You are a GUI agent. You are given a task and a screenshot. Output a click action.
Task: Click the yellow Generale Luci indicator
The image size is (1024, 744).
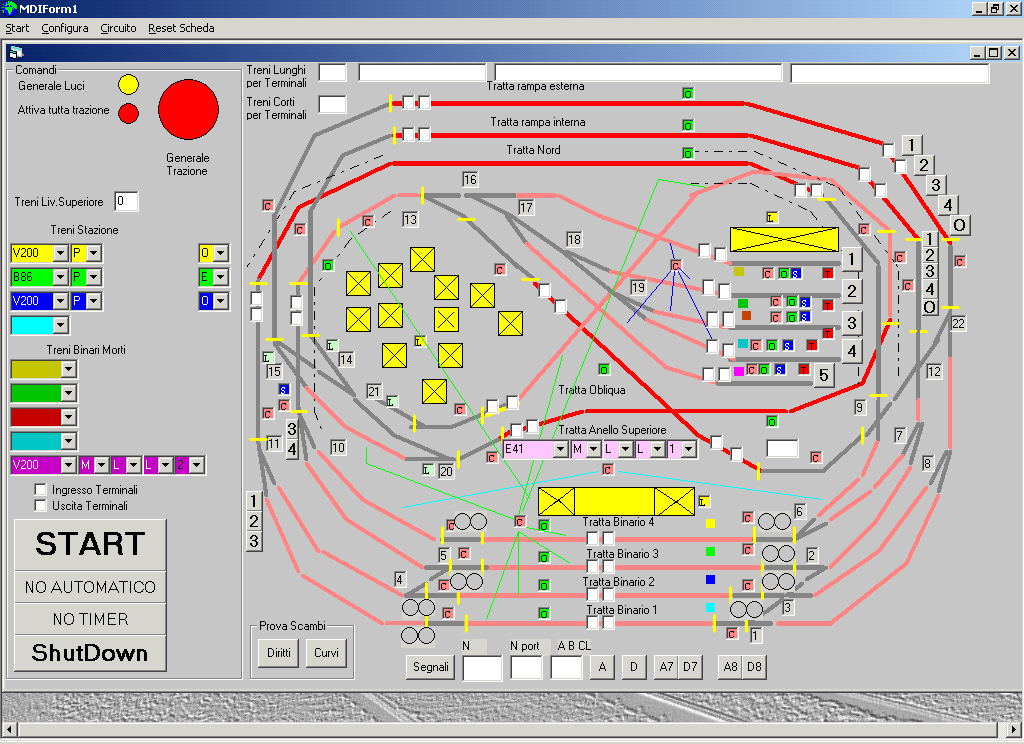128,85
